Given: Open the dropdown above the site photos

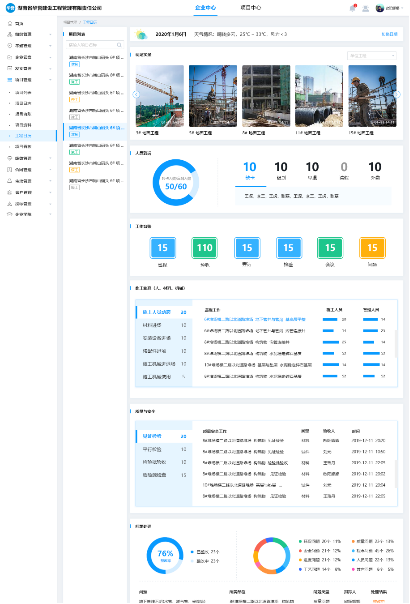Looking at the screenshot, I should tap(371, 56).
